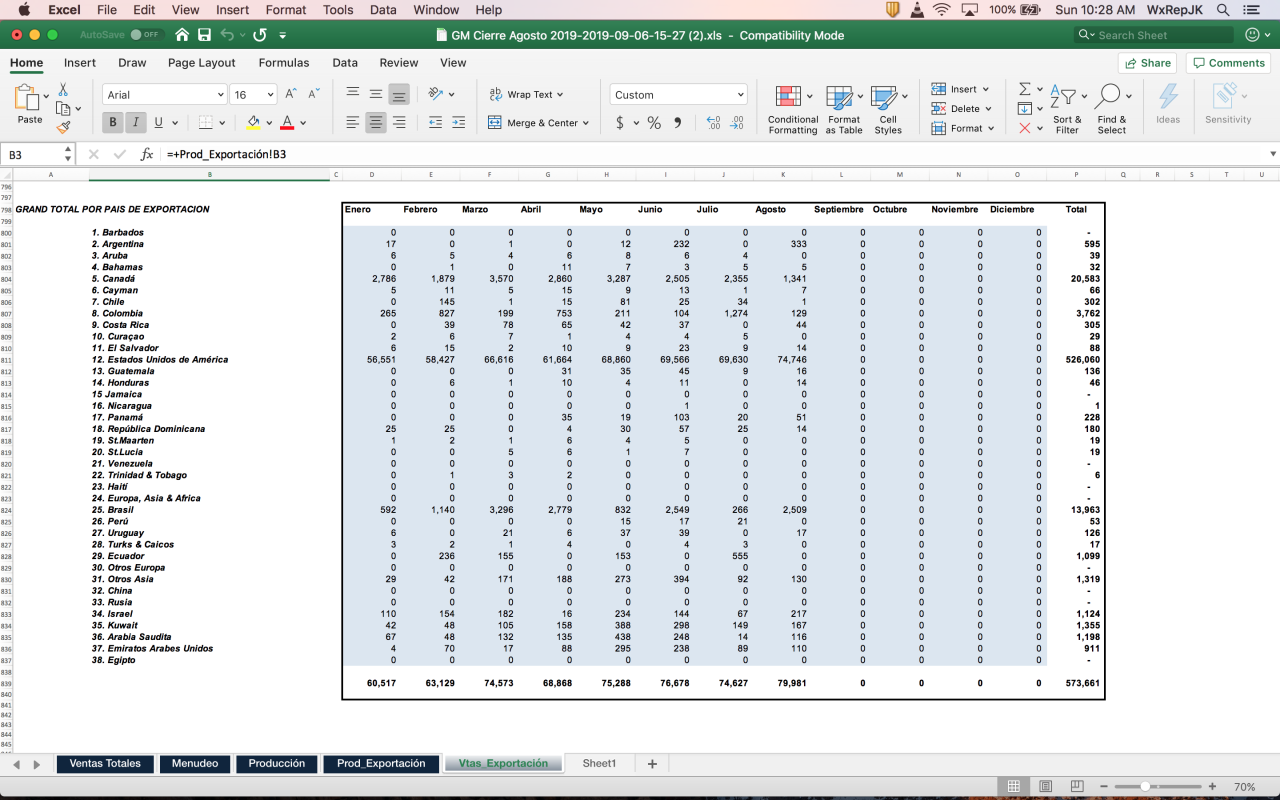Open the Format menu in menu bar
The height and width of the screenshot is (800, 1280).
(x=286, y=10)
